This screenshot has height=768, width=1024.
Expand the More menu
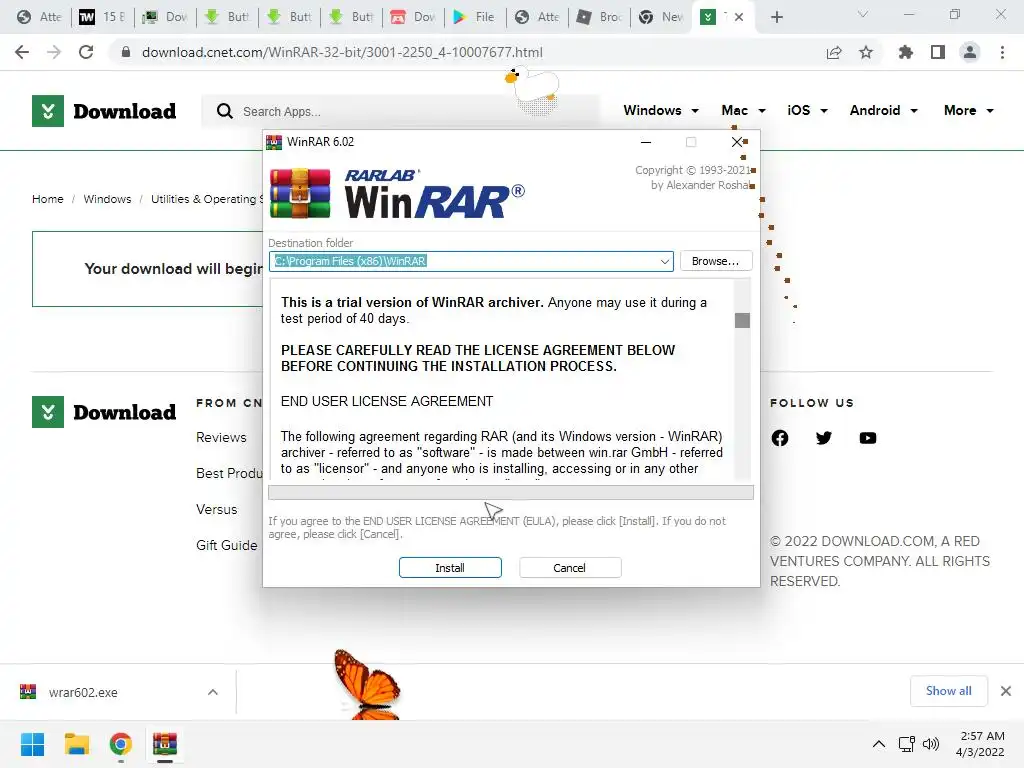(x=968, y=110)
